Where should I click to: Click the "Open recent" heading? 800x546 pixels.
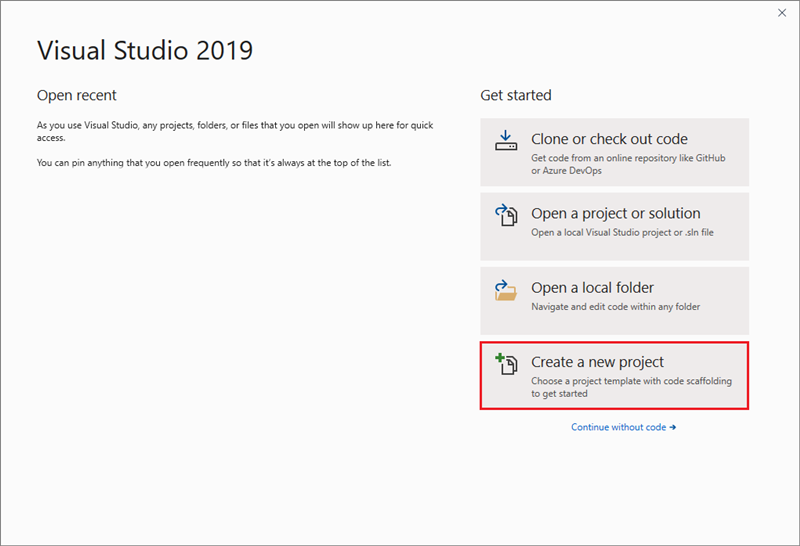point(77,95)
